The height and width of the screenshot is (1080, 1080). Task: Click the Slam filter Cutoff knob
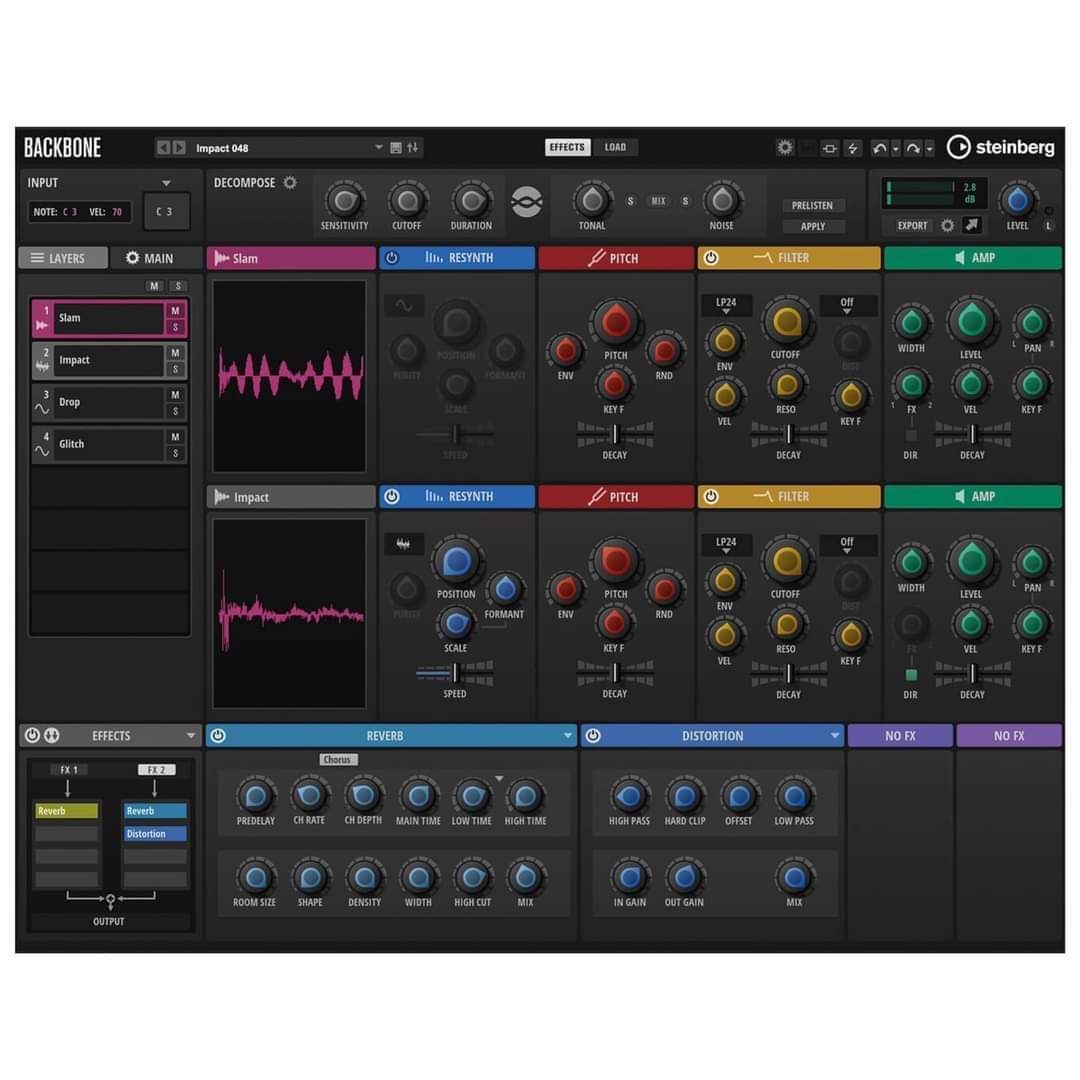point(786,322)
